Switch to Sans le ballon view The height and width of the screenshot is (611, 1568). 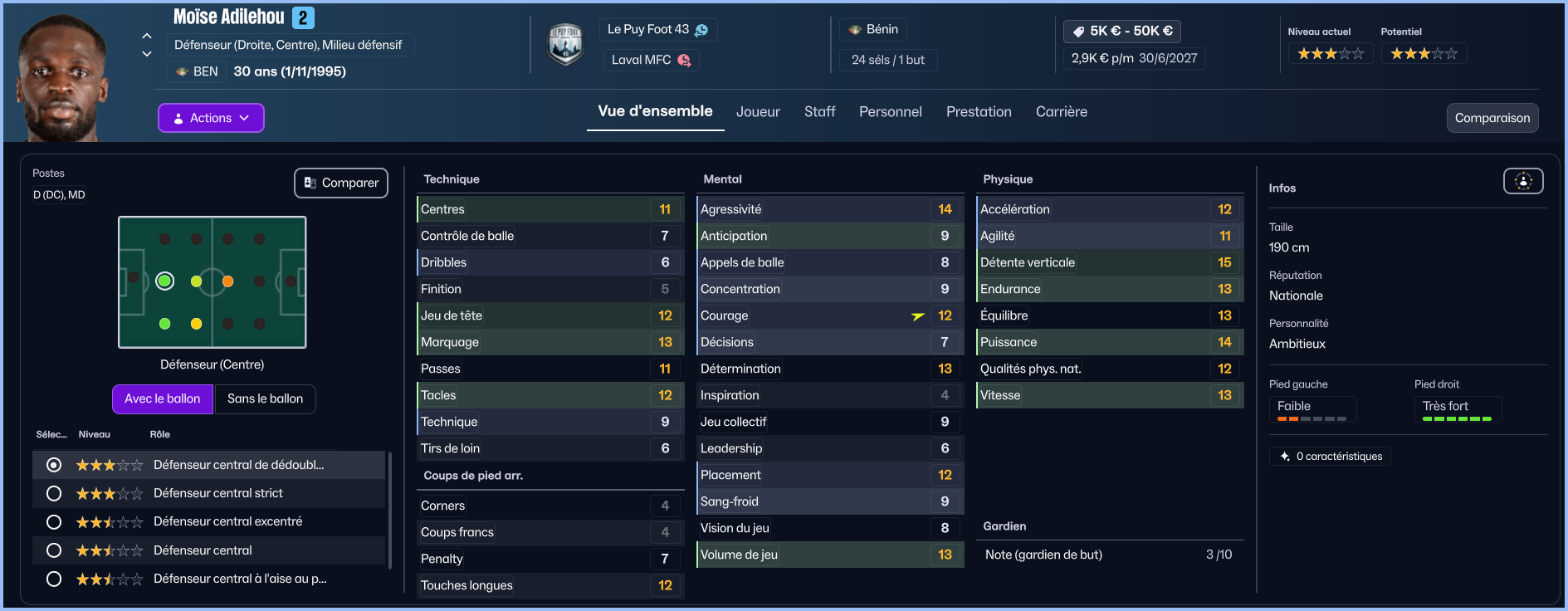pos(265,399)
